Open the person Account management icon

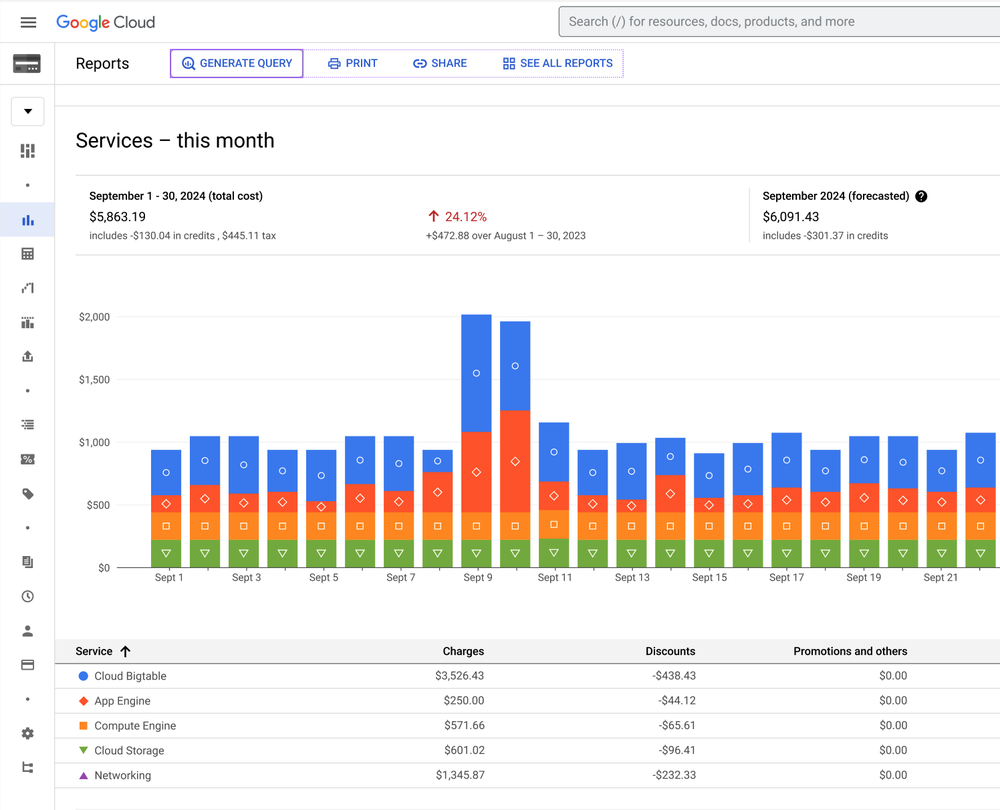[27, 631]
